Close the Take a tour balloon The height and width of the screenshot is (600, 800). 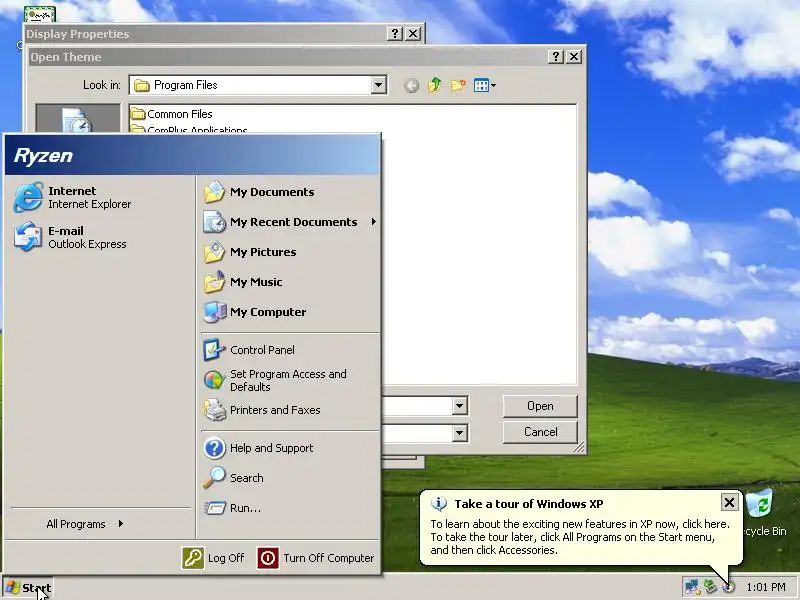(730, 503)
